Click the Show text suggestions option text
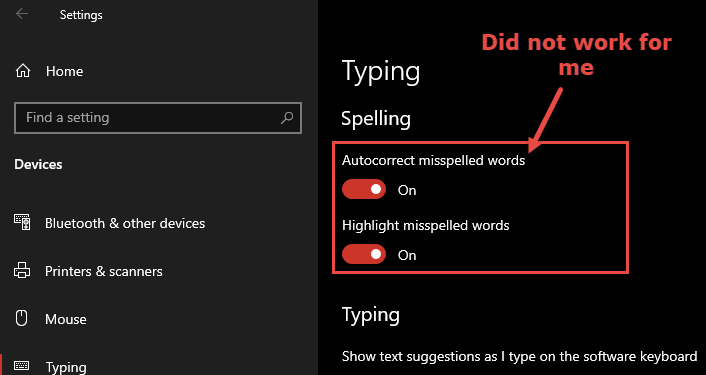Image resolution: width=706 pixels, height=375 pixels. (x=520, y=357)
